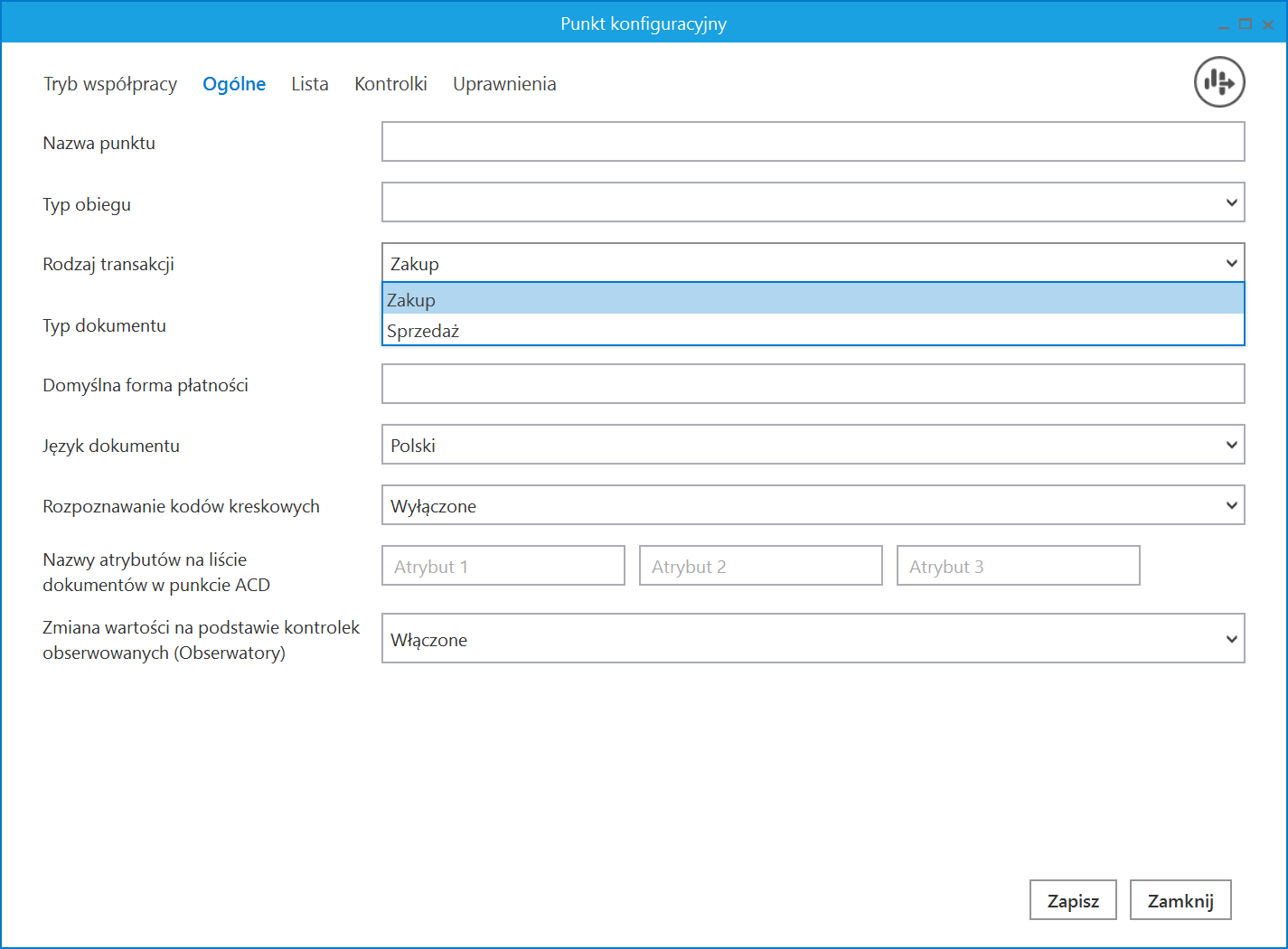Switch to the Tryb współpracy tab
Screen dimensions: 1288x949
point(110,84)
